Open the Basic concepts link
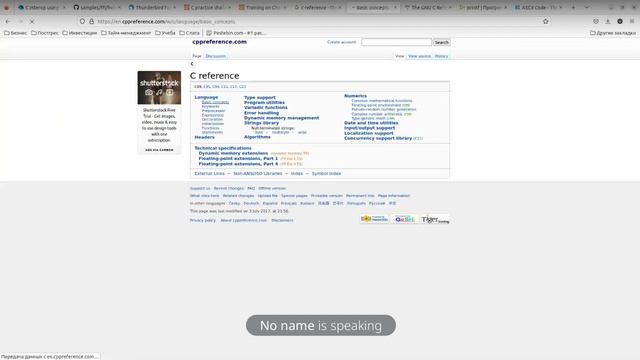Image resolution: width=640 pixels, height=360 pixels. (215, 102)
